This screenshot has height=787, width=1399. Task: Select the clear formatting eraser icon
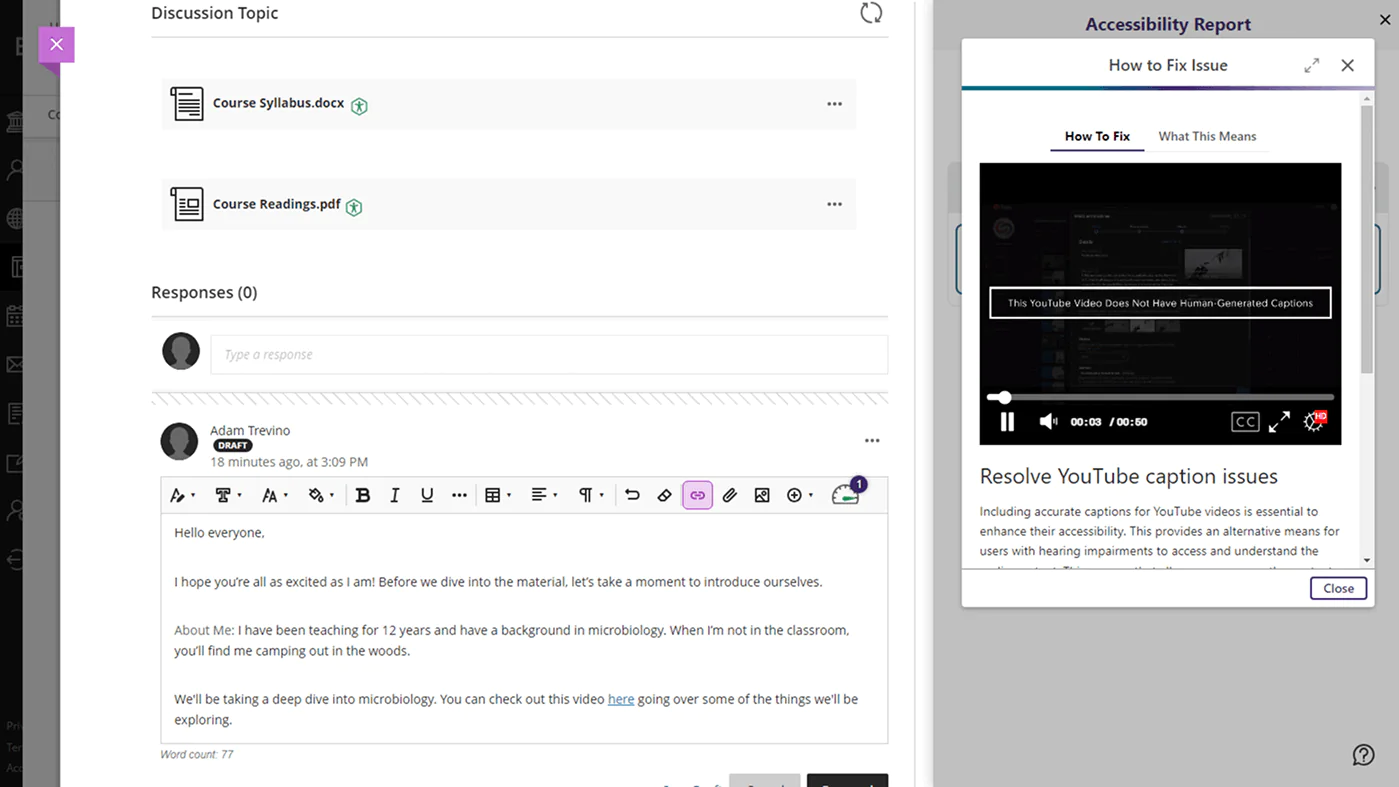click(x=664, y=495)
